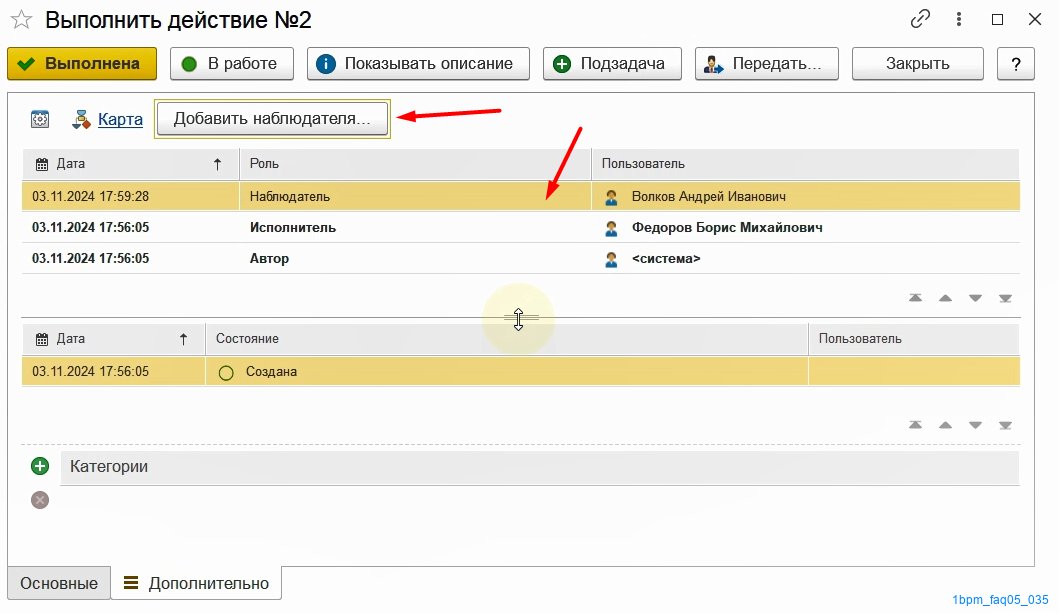
Task: Toggle Показывать описание
Action: (x=417, y=64)
